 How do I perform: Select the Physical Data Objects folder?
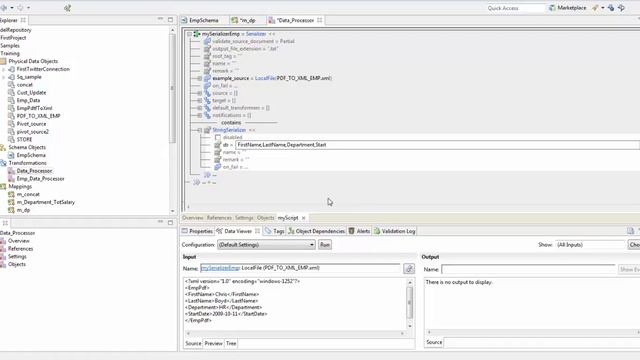tap(33, 61)
